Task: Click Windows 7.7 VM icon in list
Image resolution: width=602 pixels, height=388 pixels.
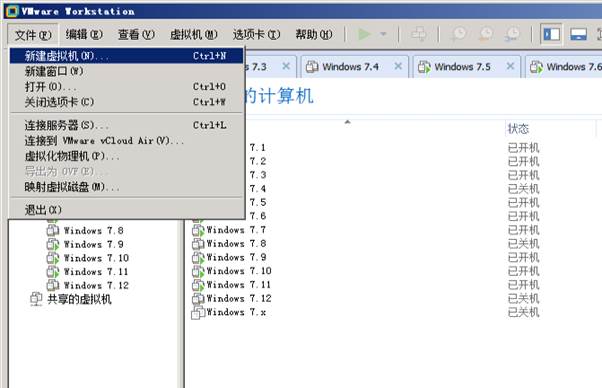Action: coord(198,230)
